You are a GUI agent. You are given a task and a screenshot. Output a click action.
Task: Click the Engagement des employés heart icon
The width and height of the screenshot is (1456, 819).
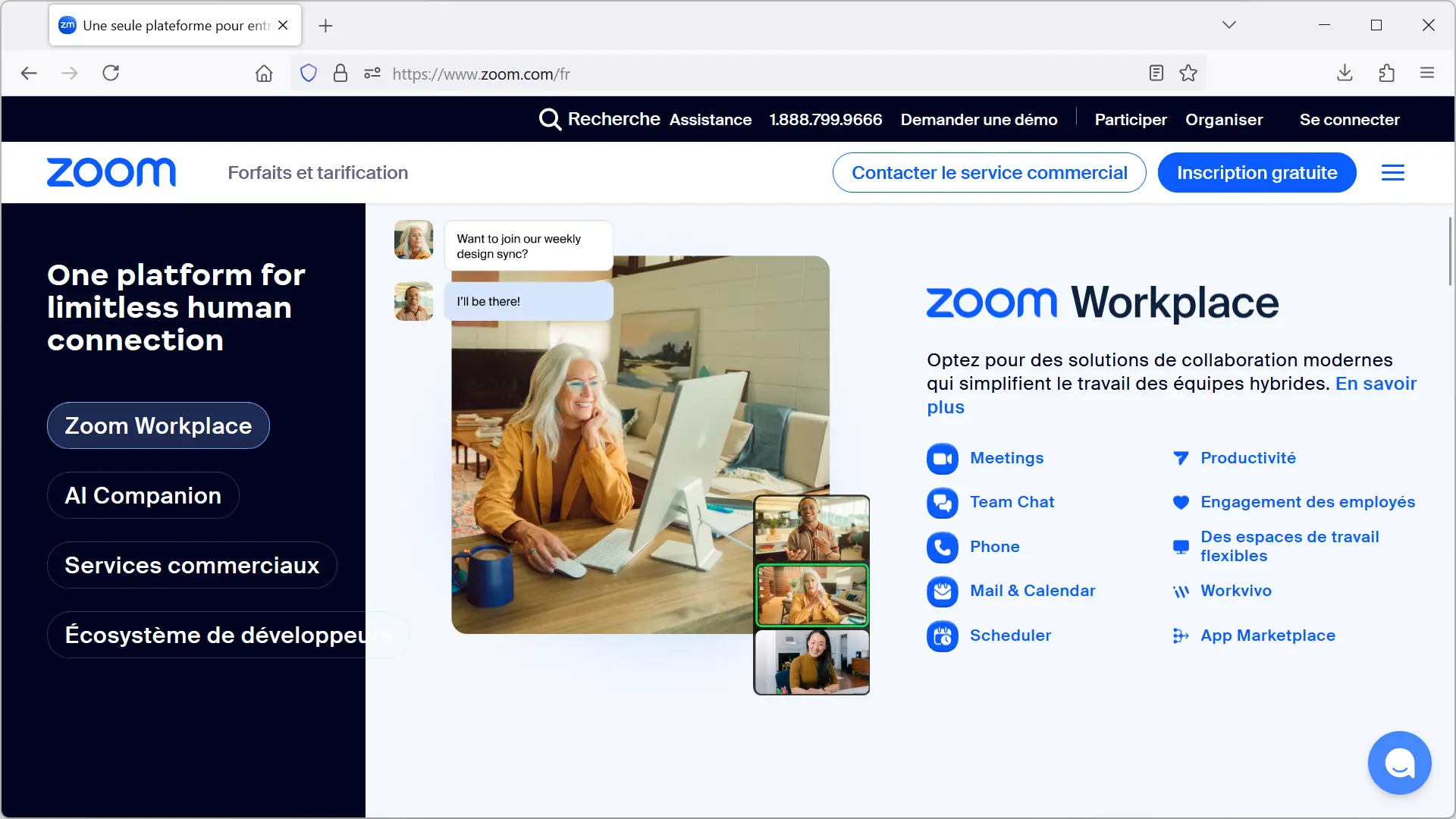tap(1181, 502)
